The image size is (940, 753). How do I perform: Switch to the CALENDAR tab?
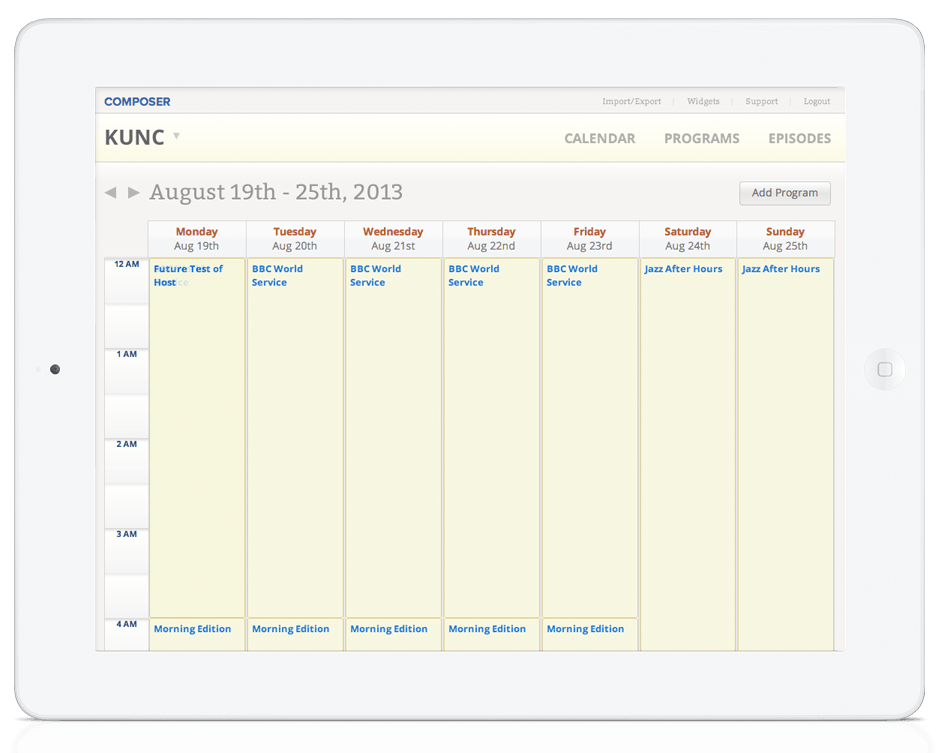599,139
